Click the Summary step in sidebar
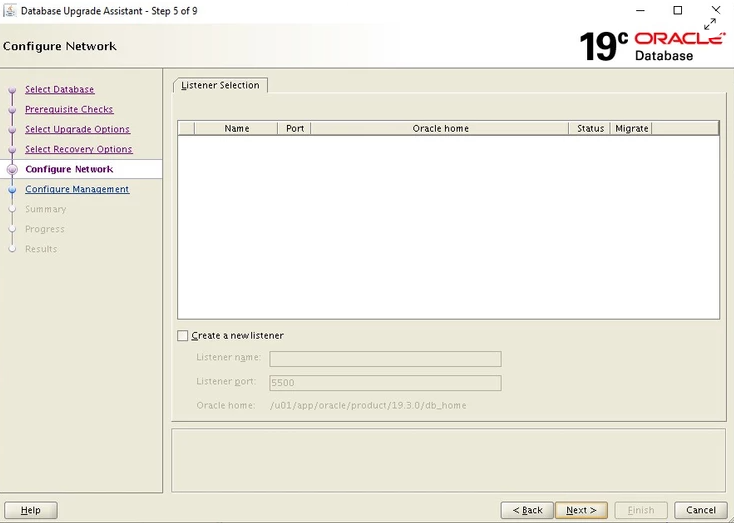This screenshot has width=734, height=526. pyautogui.click(x=45, y=209)
